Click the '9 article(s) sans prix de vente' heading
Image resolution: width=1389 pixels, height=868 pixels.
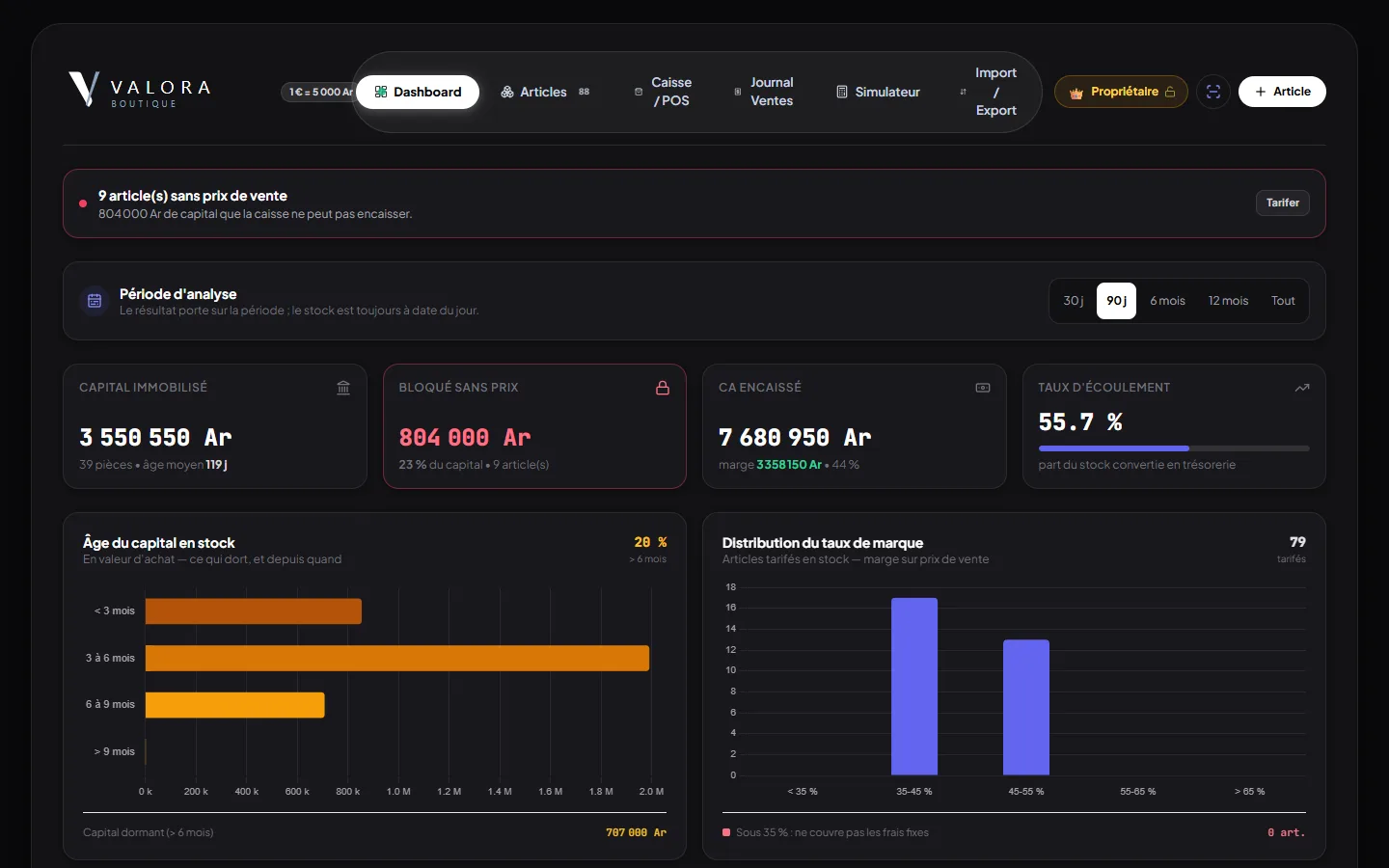193,196
